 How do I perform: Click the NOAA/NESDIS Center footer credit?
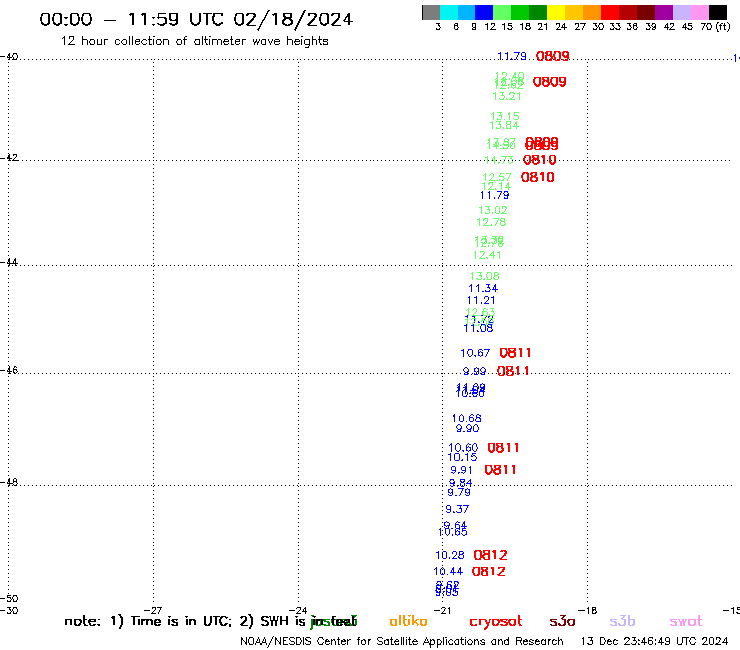pos(402,642)
